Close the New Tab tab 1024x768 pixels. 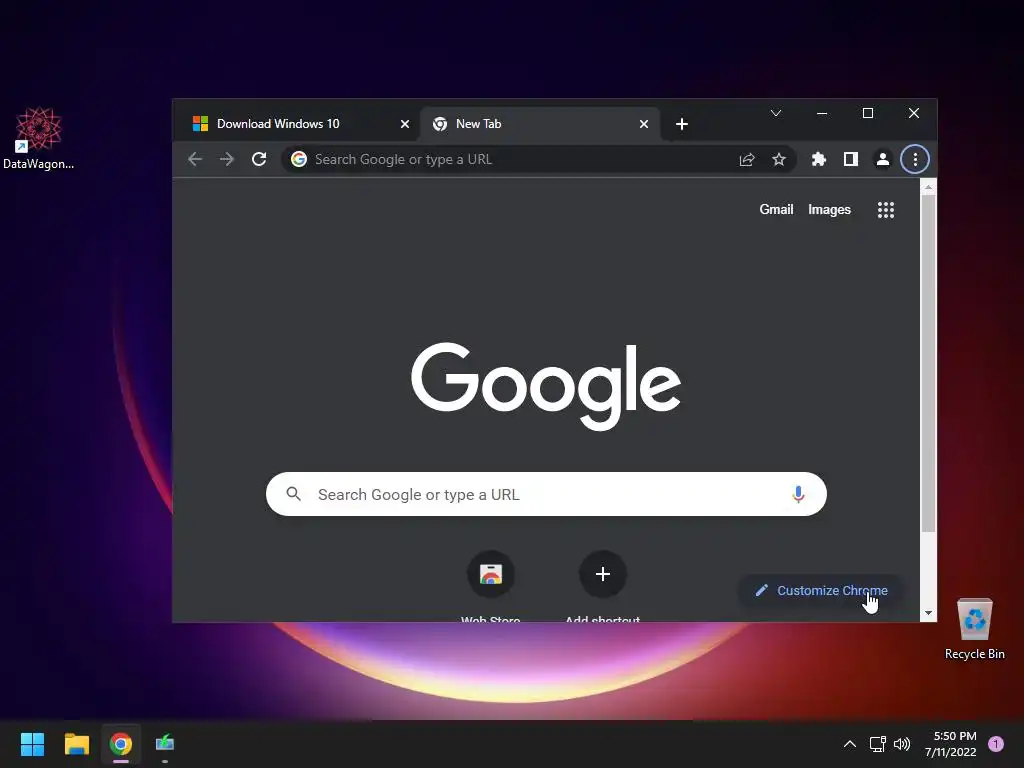(644, 124)
